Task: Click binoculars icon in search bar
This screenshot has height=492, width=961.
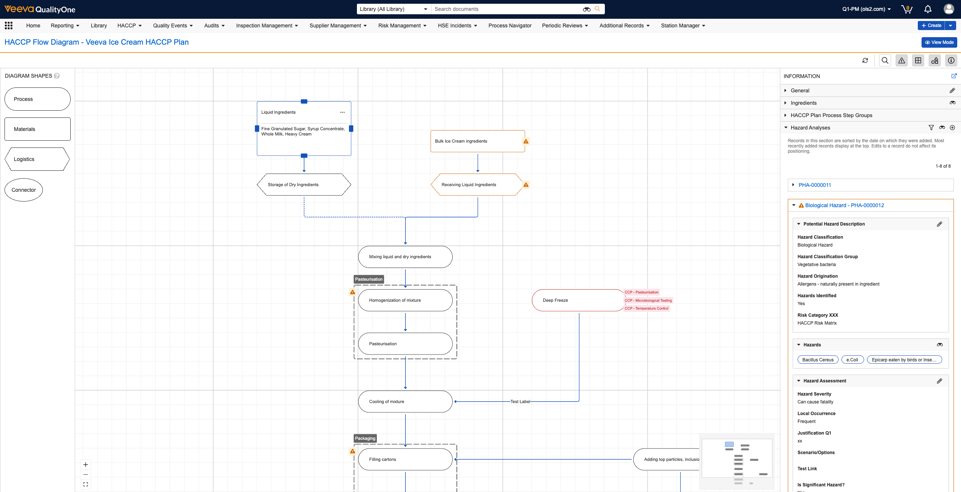Action: pyautogui.click(x=586, y=9)
